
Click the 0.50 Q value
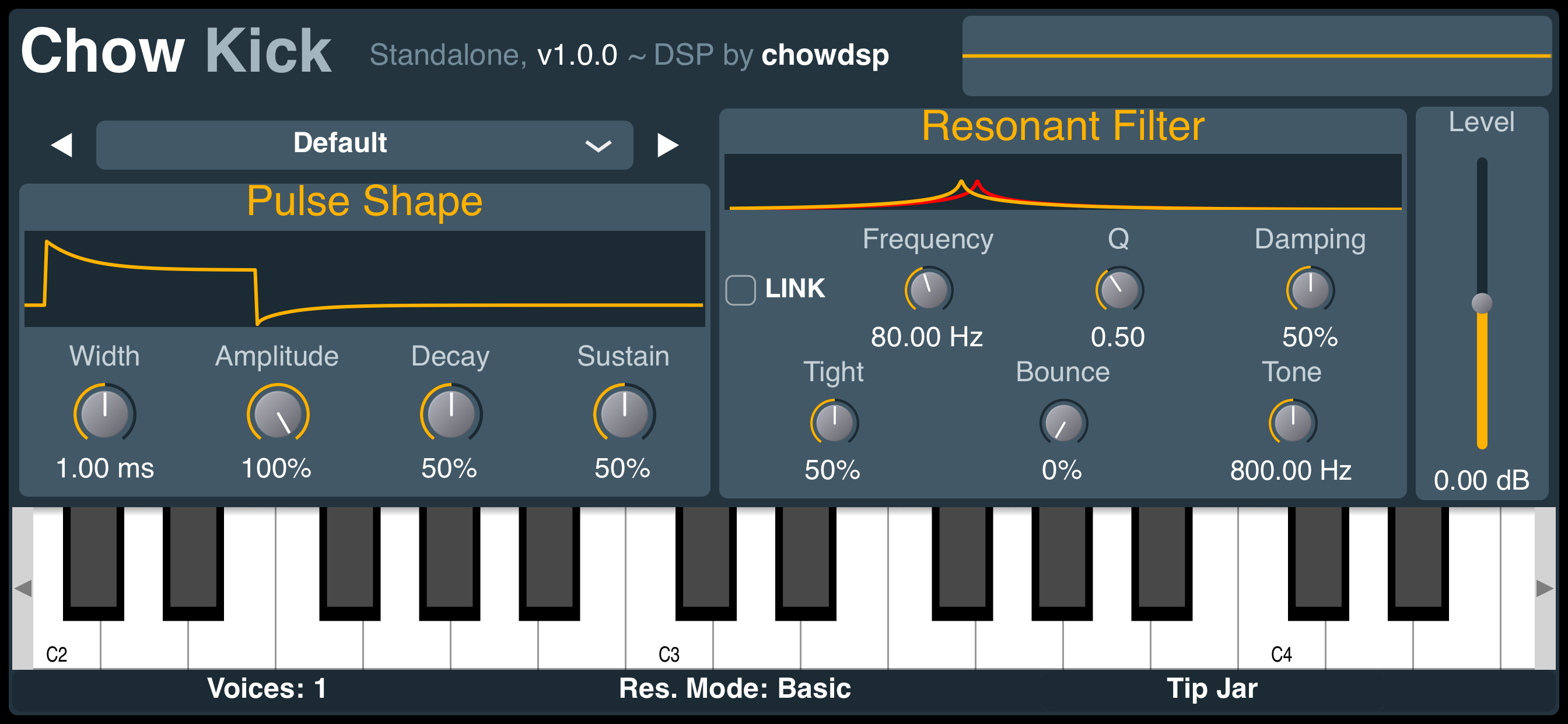(1118, 337)
